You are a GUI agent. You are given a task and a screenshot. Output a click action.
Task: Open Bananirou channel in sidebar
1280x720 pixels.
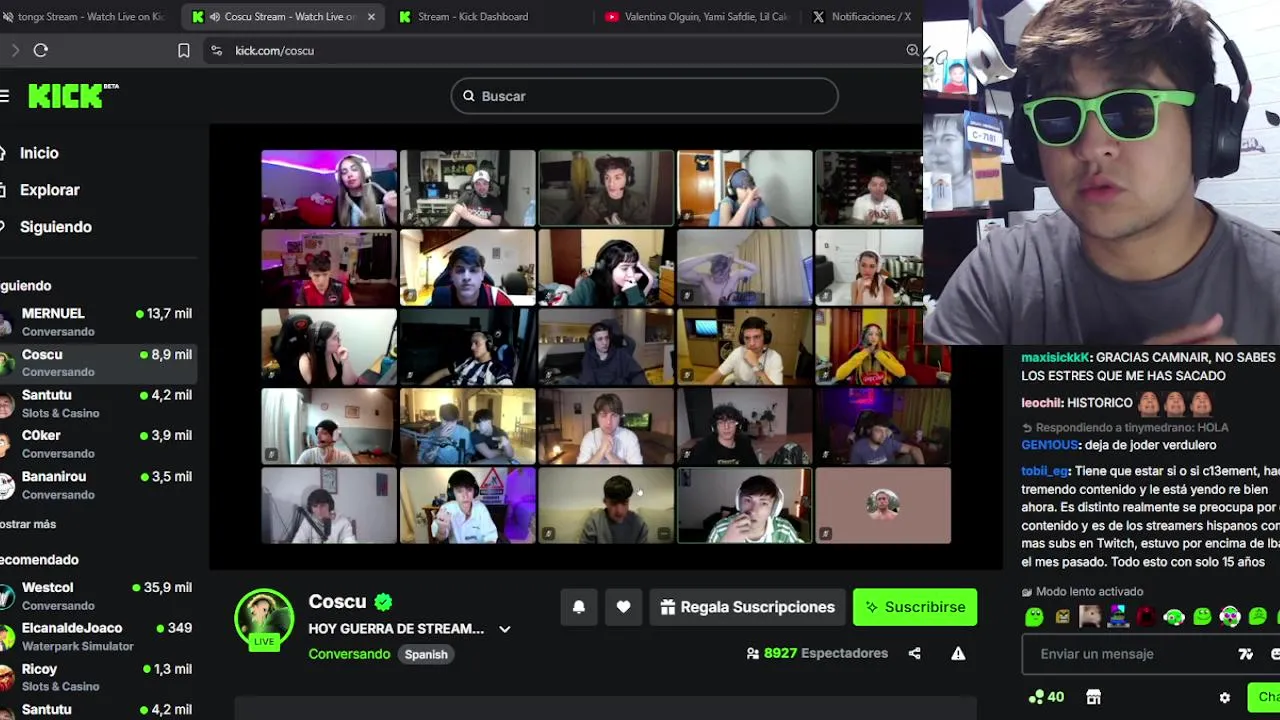[x=98, y=485]
